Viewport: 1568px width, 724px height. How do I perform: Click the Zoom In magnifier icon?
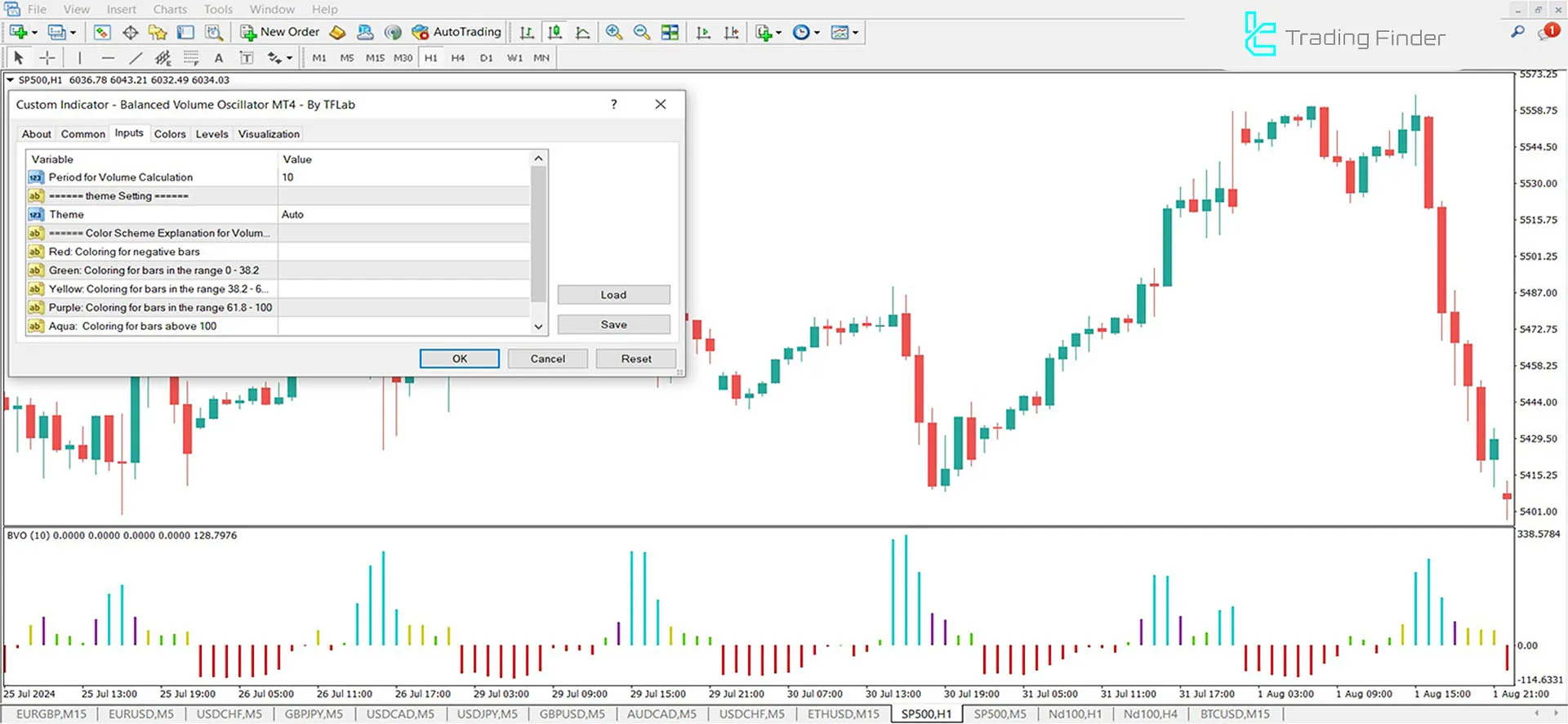coord(614,33)
